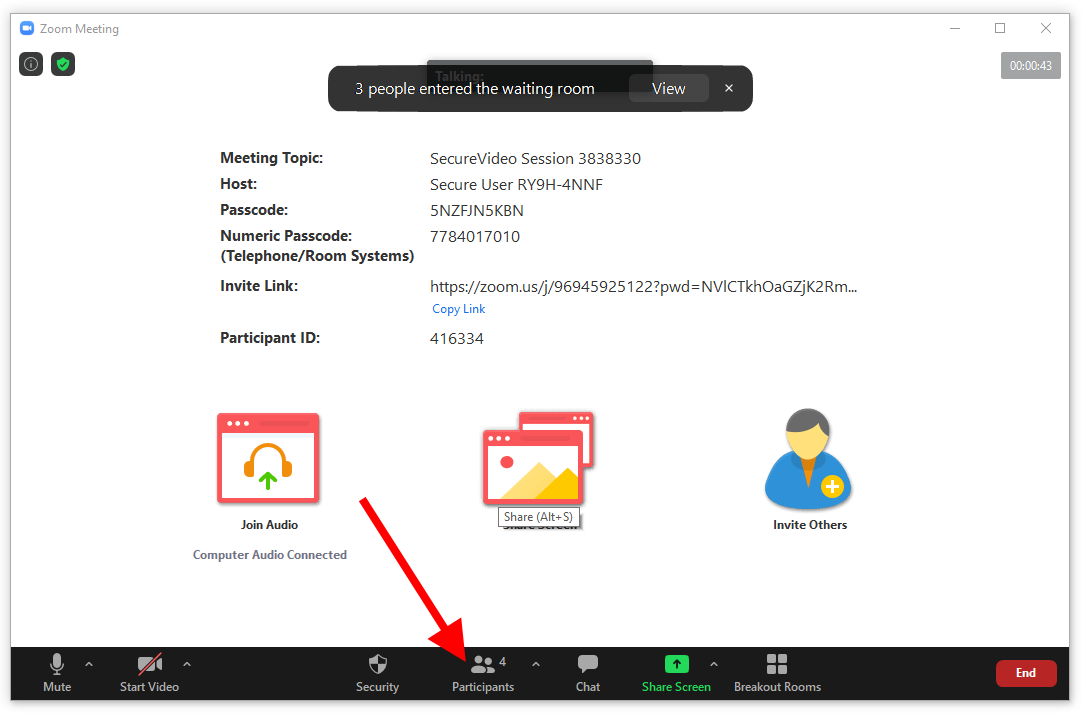Click the Copy Link hyperlink
Image resolution: width=1081 pixels, height=713 pixels.
459,309
